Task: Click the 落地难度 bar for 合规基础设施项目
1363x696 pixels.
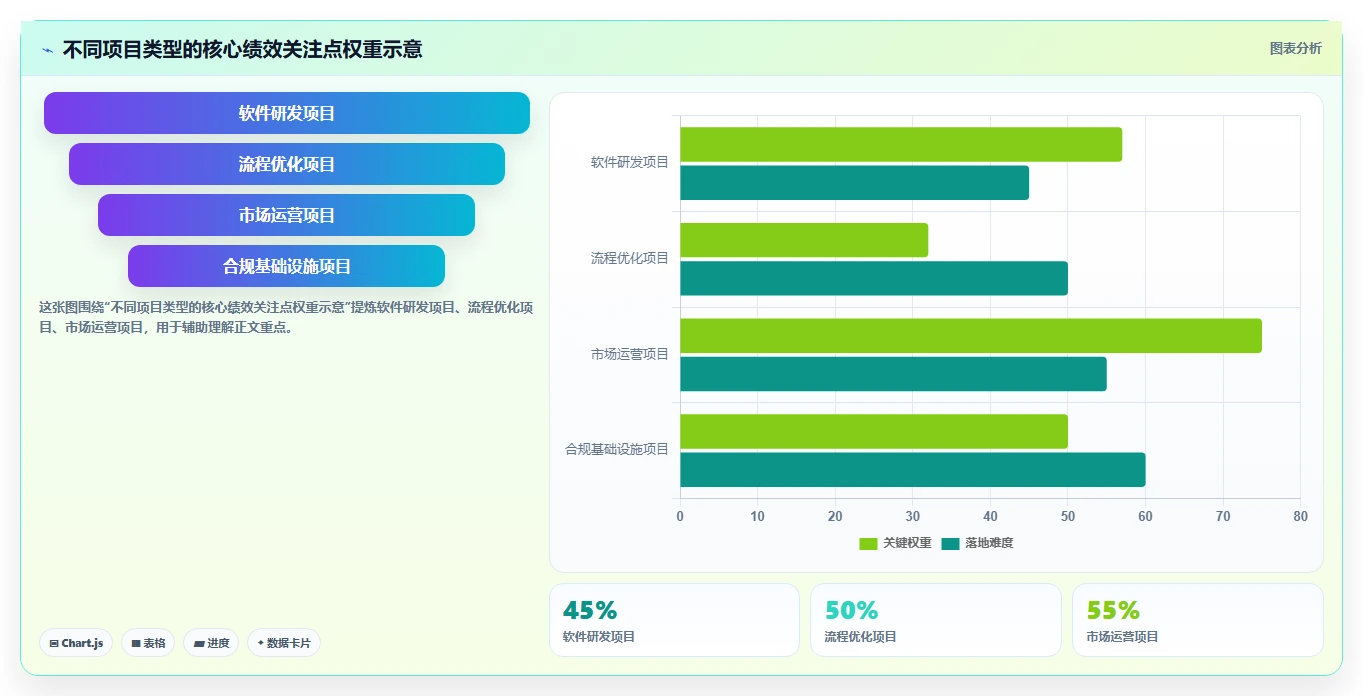Action: click(x=913, y=470)
